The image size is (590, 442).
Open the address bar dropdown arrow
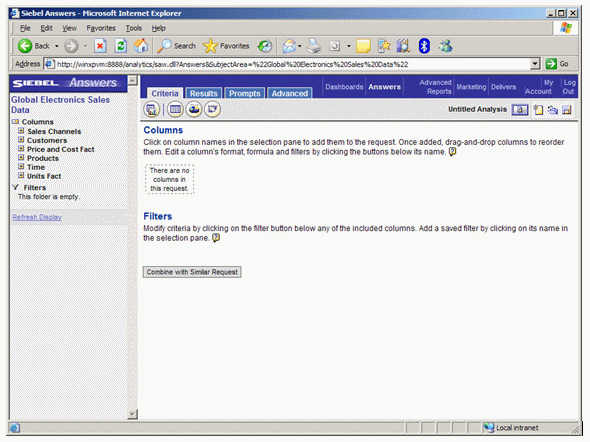(x=535, y=64)
